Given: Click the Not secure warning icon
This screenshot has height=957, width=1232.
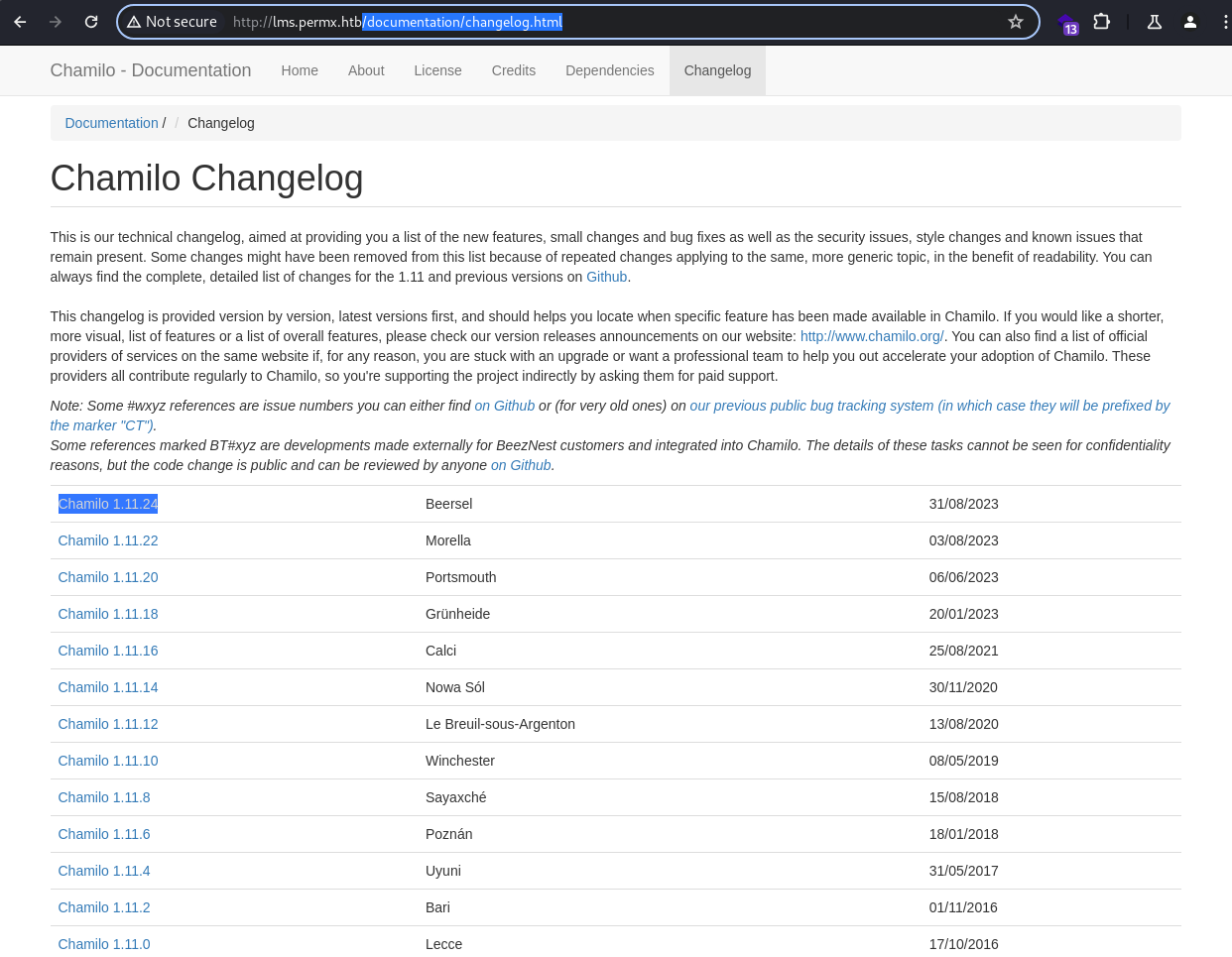Looking at the screenshot, I should click(134, 22).
